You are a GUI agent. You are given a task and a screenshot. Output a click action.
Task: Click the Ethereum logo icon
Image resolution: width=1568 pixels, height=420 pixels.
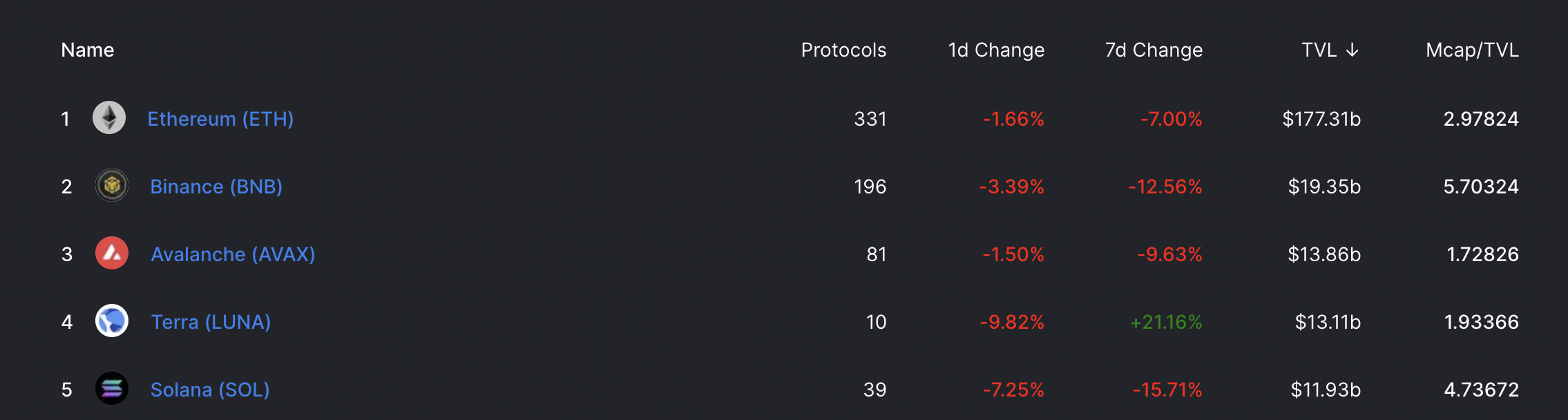109,117
